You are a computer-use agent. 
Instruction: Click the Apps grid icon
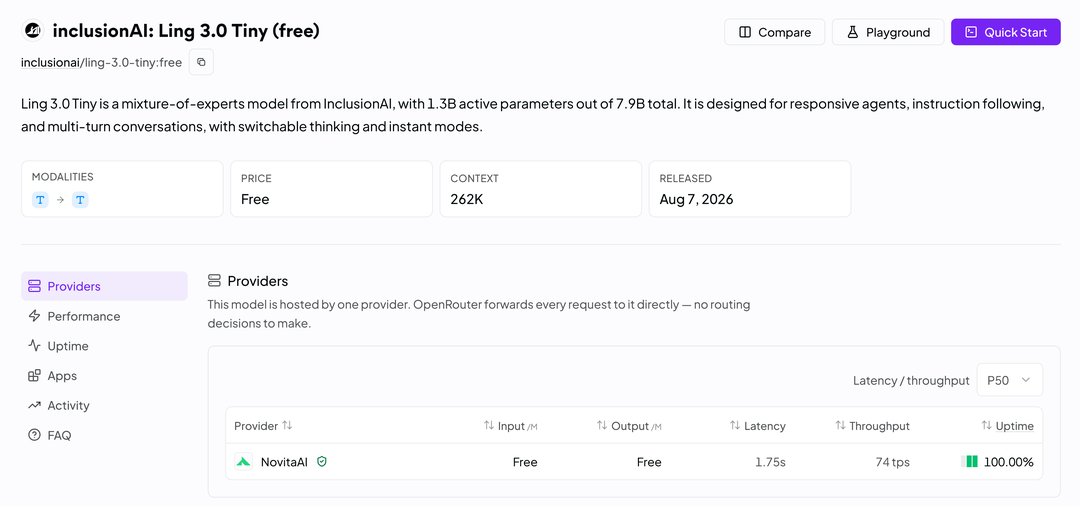click(34, 376)
